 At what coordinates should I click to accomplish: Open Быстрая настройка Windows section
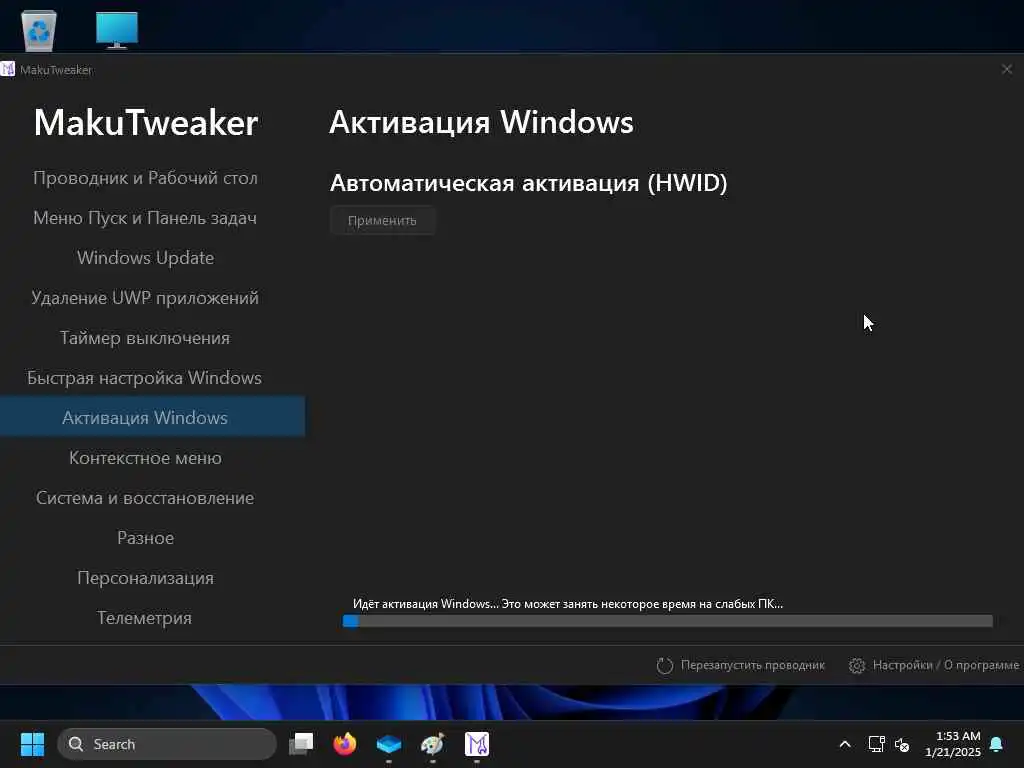(x=145, y=377)
